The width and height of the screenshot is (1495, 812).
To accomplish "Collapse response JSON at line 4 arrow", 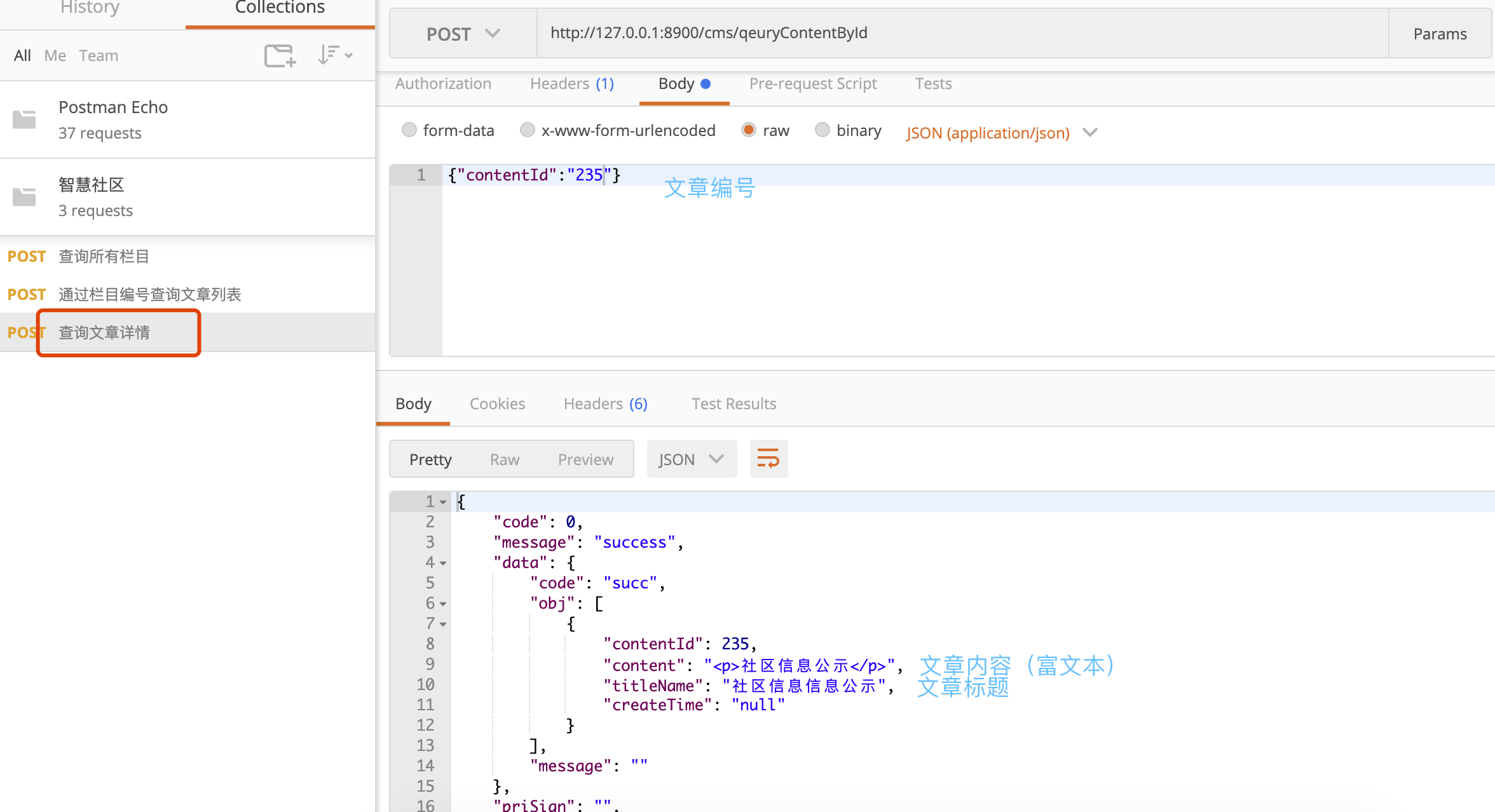I will pos(443,564).
